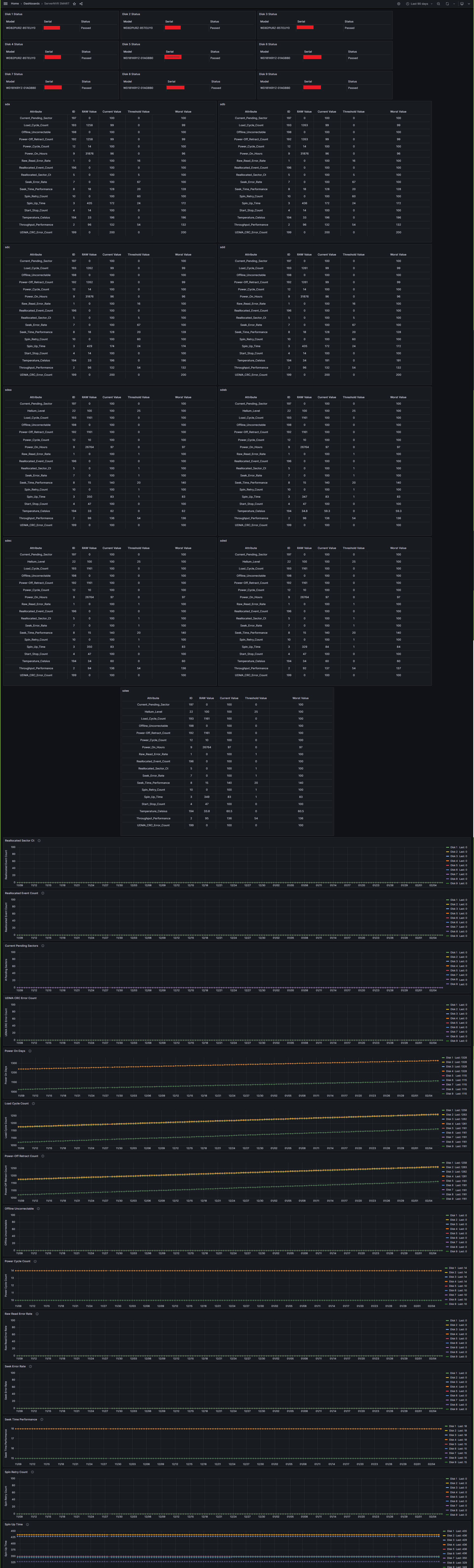Go to Home breadcrumb
The width and height of the screenshot is (474, 1568).
click(x=15, y=4)
